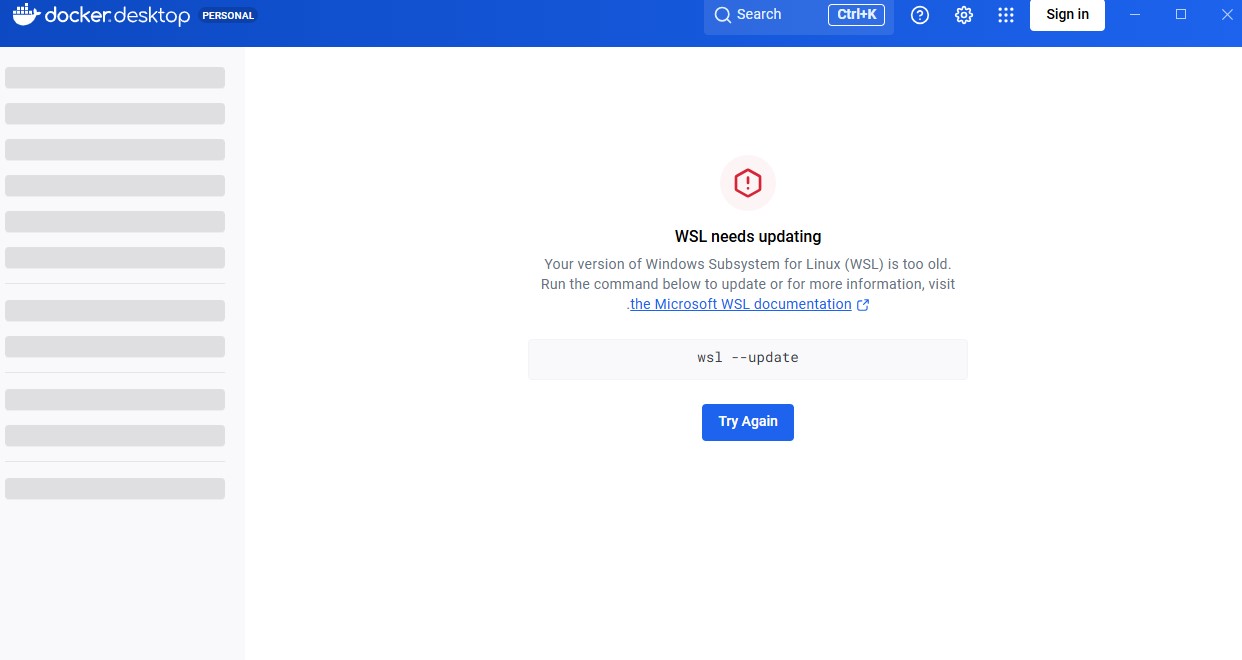Click the Ctrl+K shortcut badge
The image size is (1242, 660).
tap(856, 15)
